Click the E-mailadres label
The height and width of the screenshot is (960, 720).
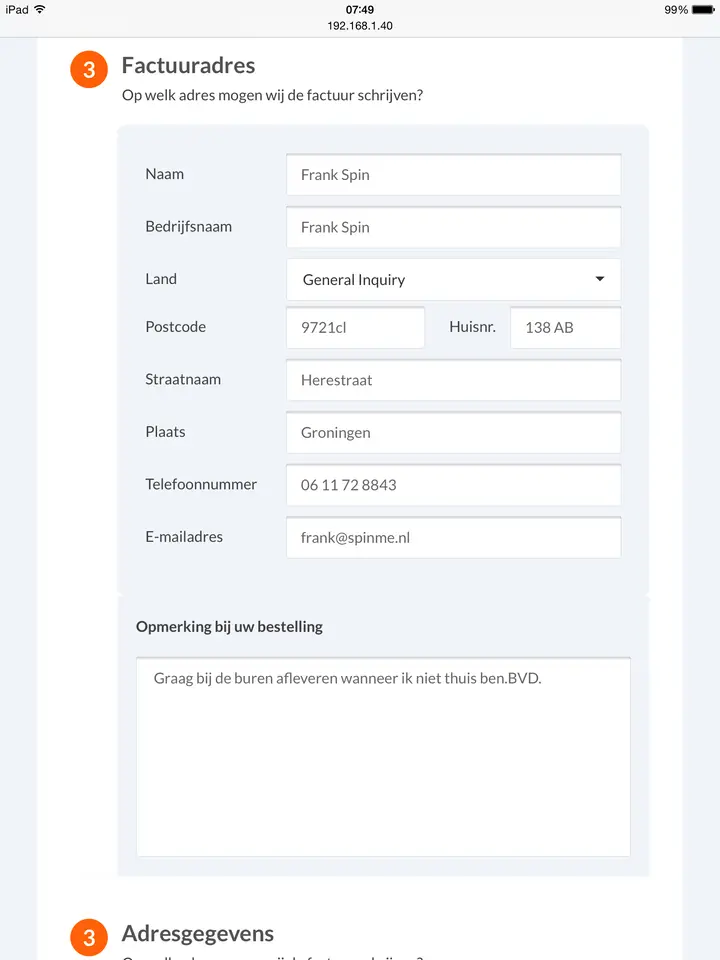coord(184,537)
